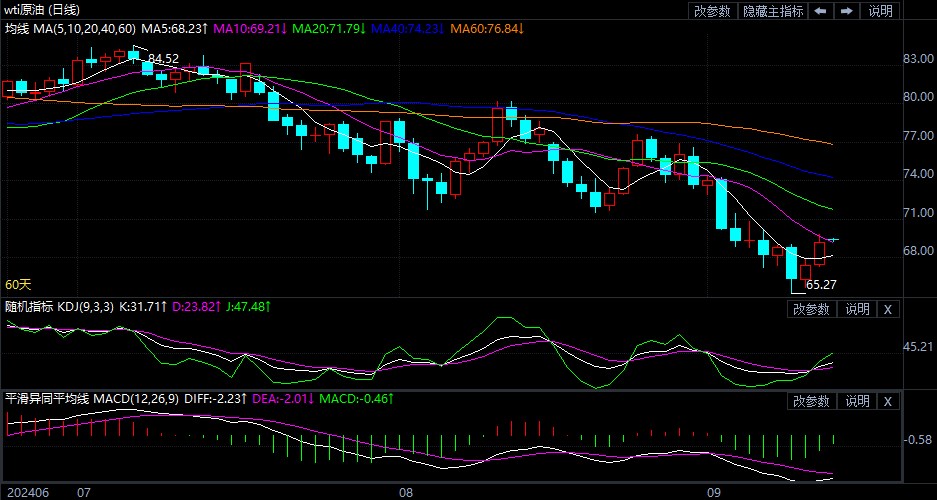Select the wti原油 (日线) chart title

click(x=43, y=10)
